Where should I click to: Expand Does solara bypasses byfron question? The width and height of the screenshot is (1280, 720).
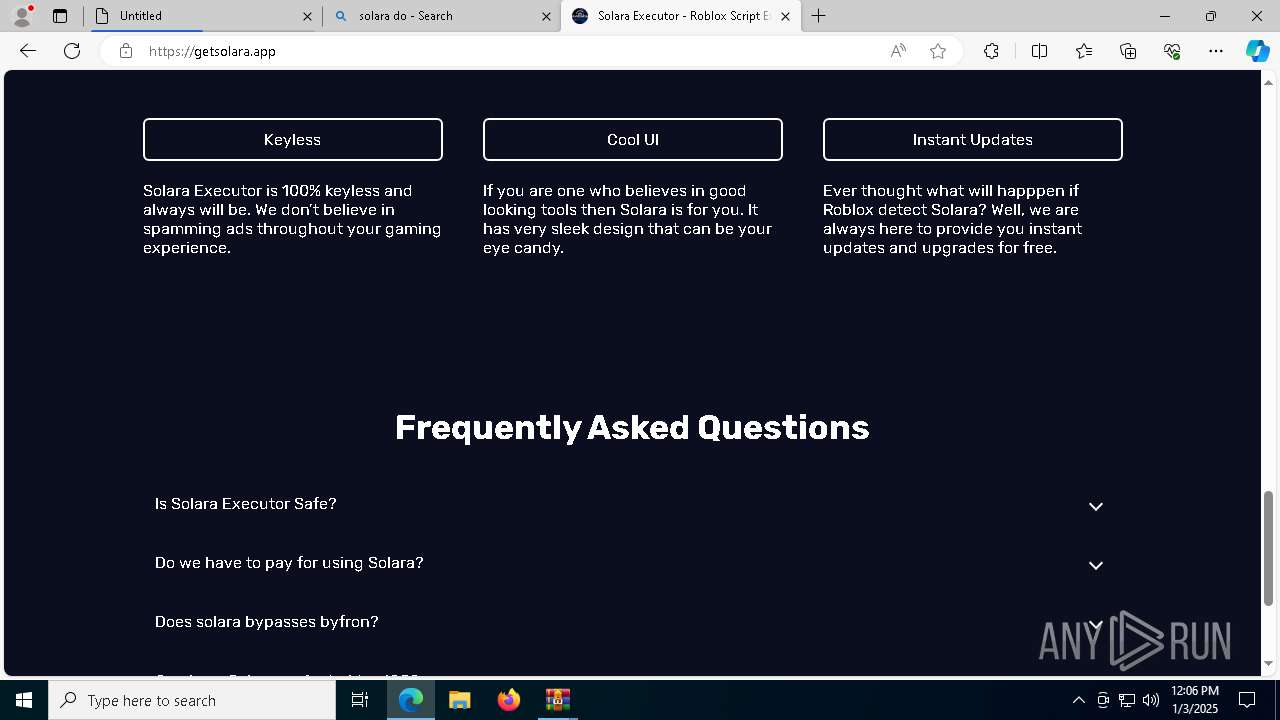(x=632, y=622)
